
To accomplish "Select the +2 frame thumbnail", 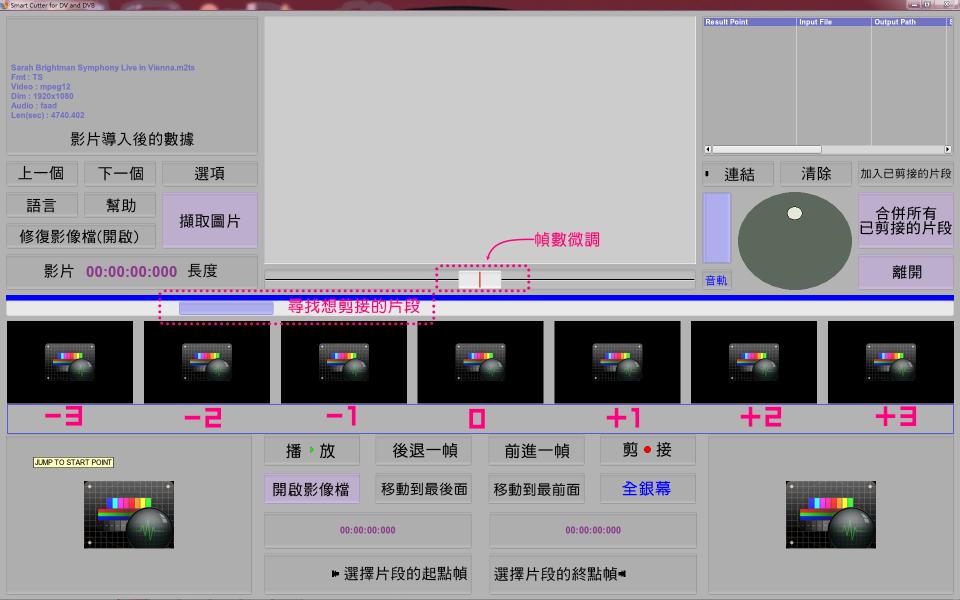I will (754, 361).
